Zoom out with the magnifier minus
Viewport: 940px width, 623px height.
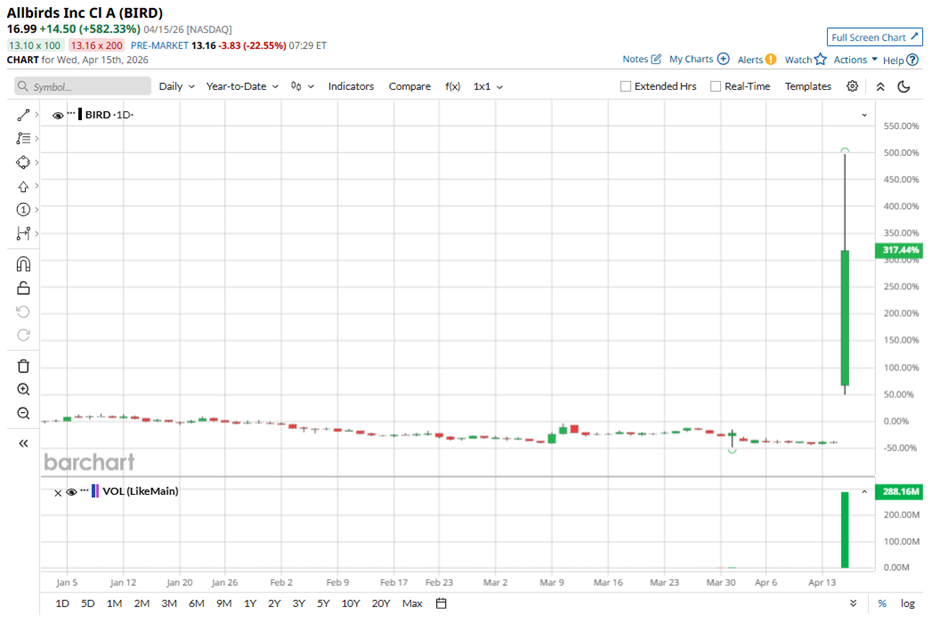[23, 413]
